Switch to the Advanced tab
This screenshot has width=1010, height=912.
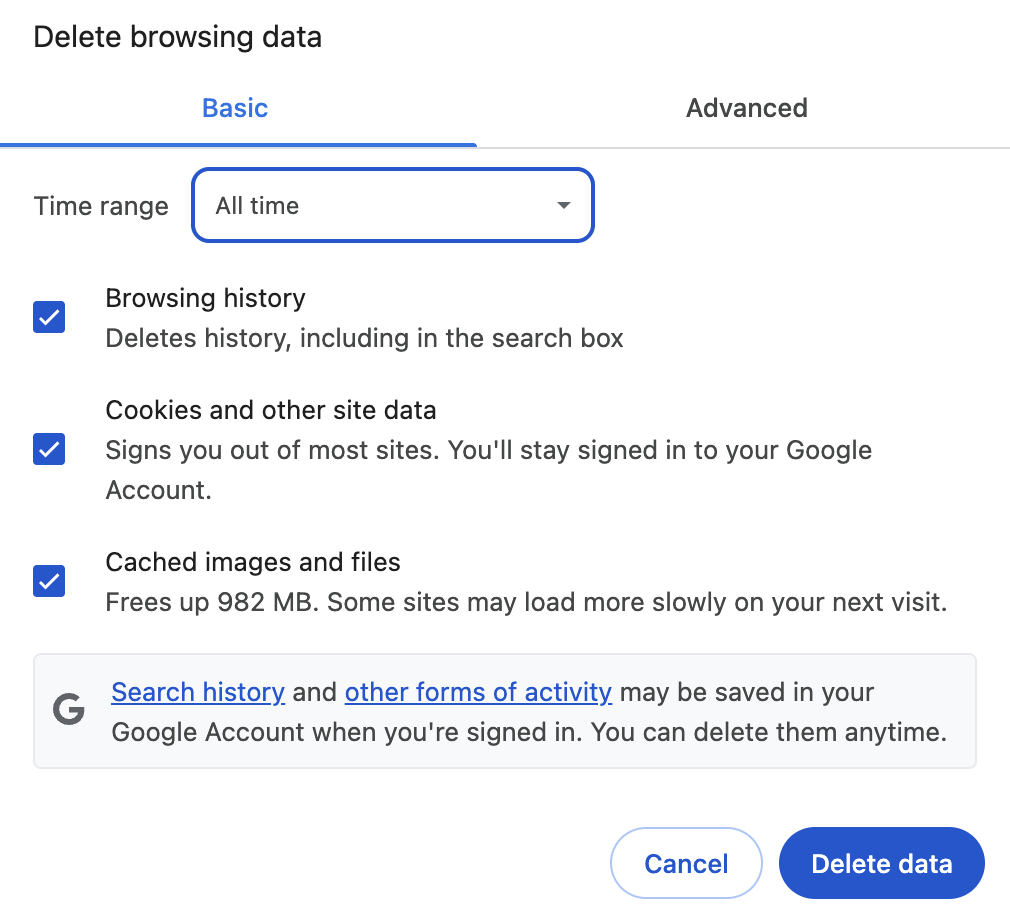pyautogui.click(x=746, y=108)
